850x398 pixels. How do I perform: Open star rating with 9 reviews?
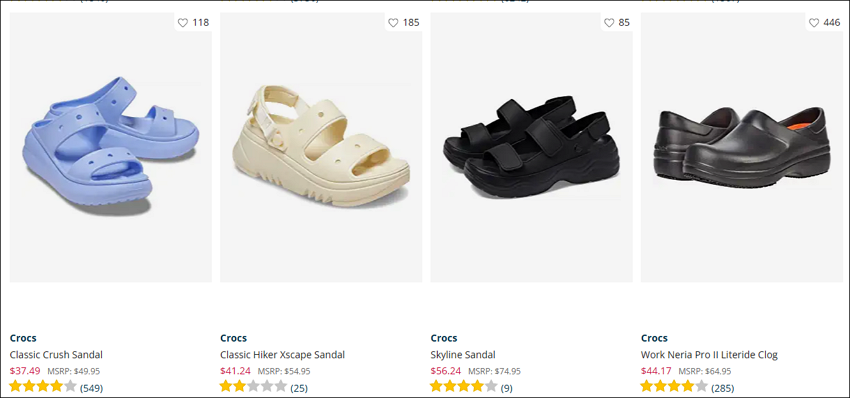(x=472, y=387)
